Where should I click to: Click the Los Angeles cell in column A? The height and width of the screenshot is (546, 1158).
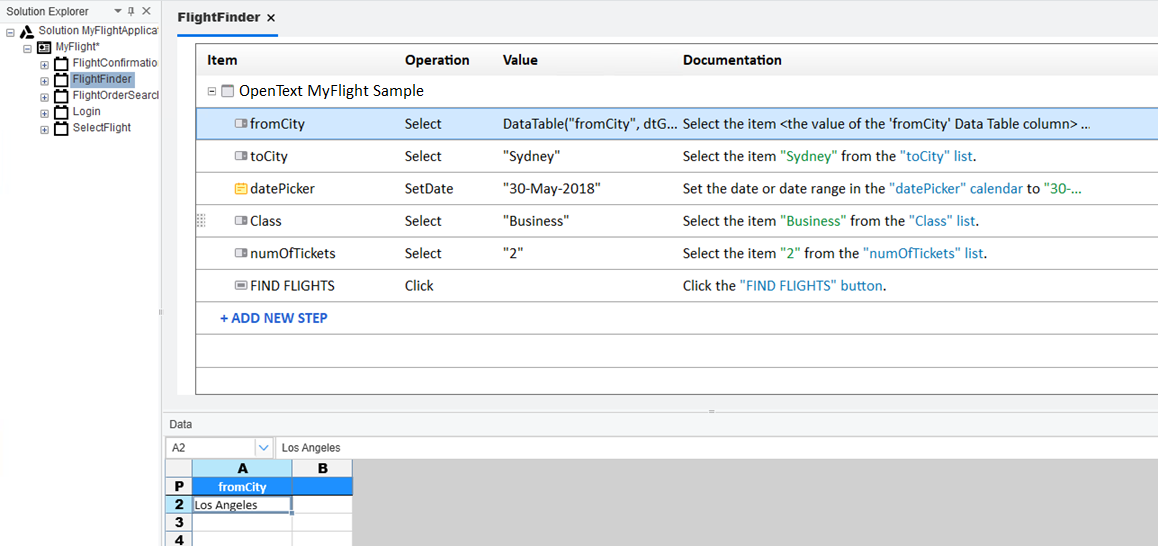(x=241, y=505)
